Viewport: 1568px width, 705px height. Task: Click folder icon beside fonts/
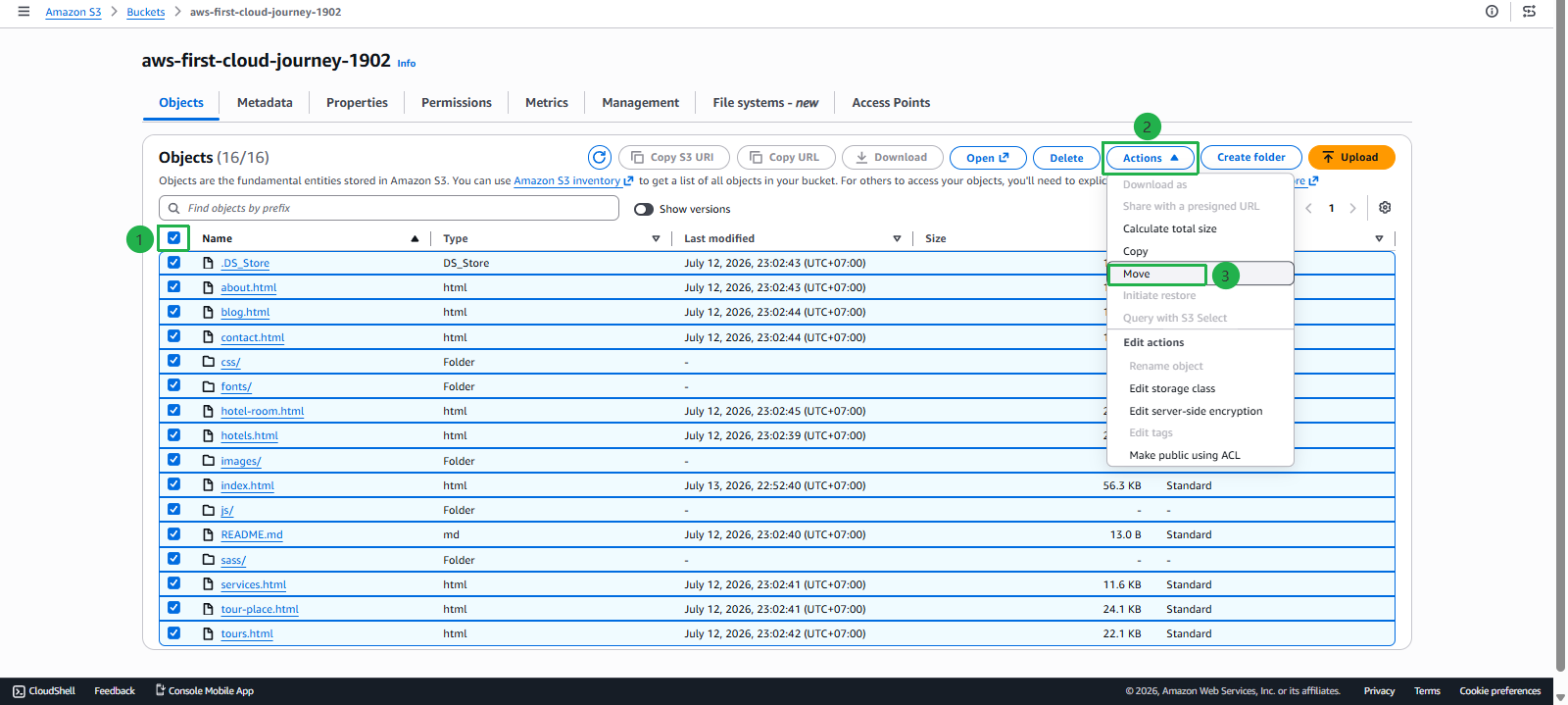pyautogui.click(x=208, y=386)
